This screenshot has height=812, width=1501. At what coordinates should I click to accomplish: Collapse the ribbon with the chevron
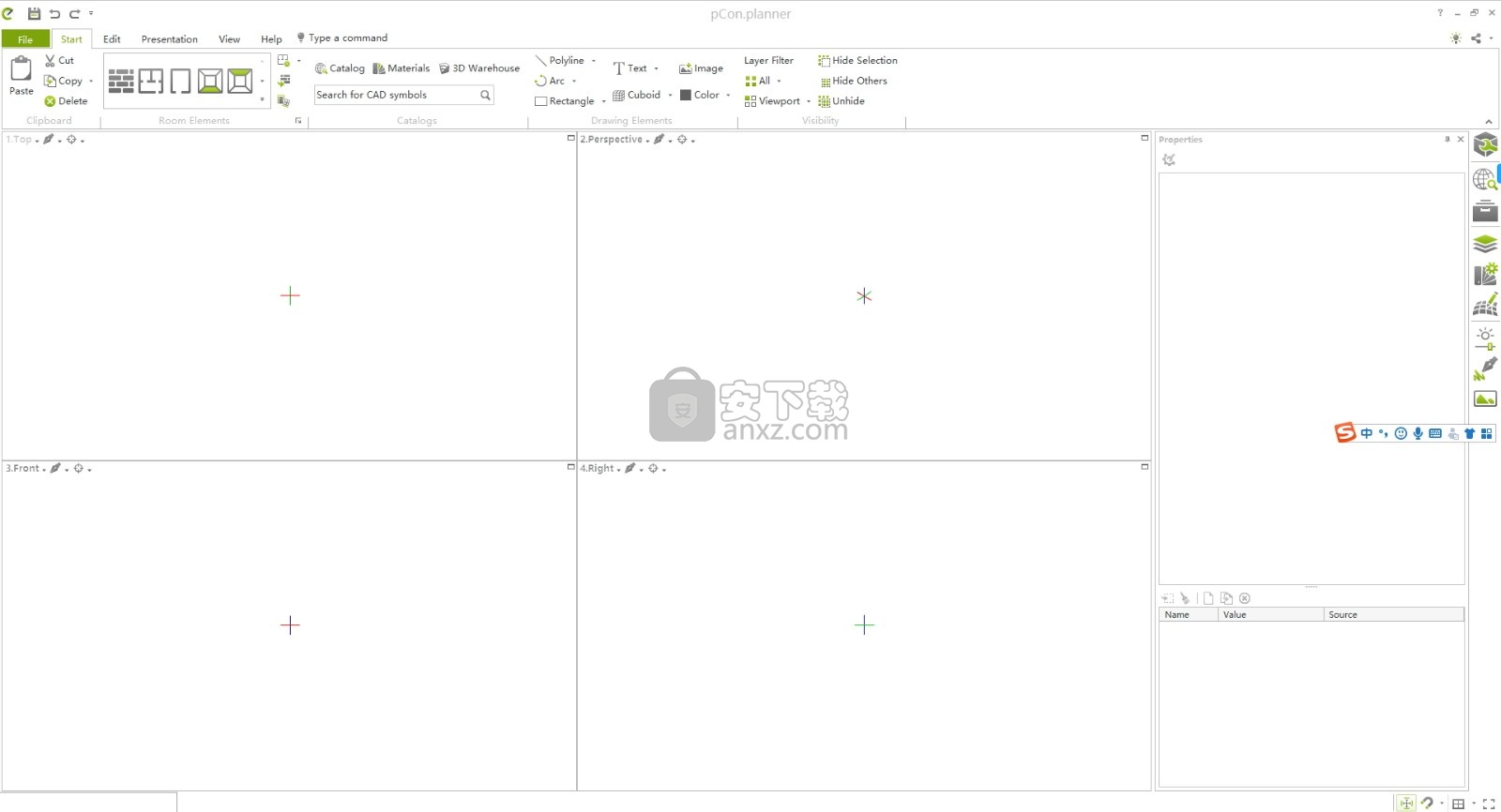pos(1489,122)
